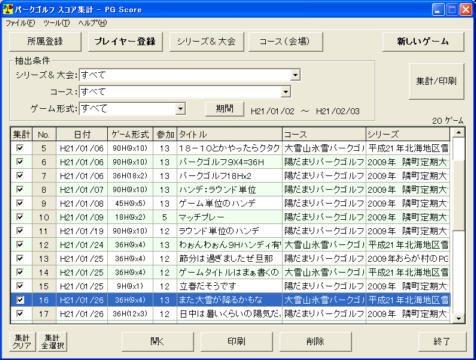Viewport: 476px width, 360px height.
Task: Minimize the PG Score window
Action: (x=438, y=9)
